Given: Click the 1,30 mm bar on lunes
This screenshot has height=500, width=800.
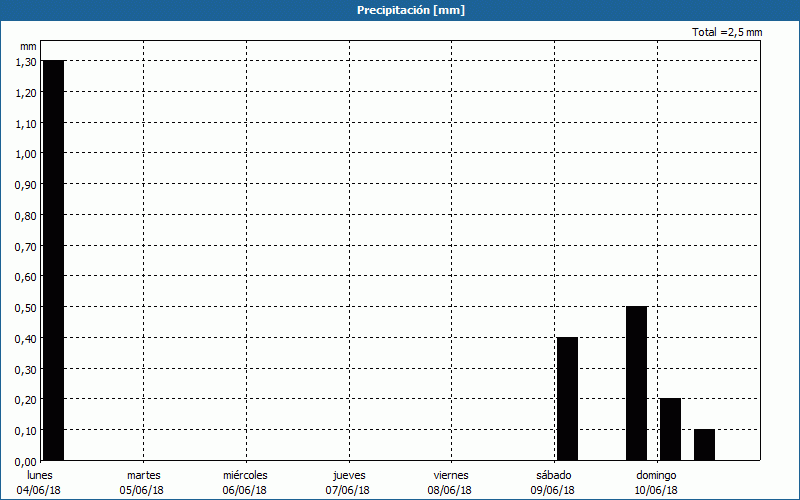Looking at the screenshot, I should [54, 260].
